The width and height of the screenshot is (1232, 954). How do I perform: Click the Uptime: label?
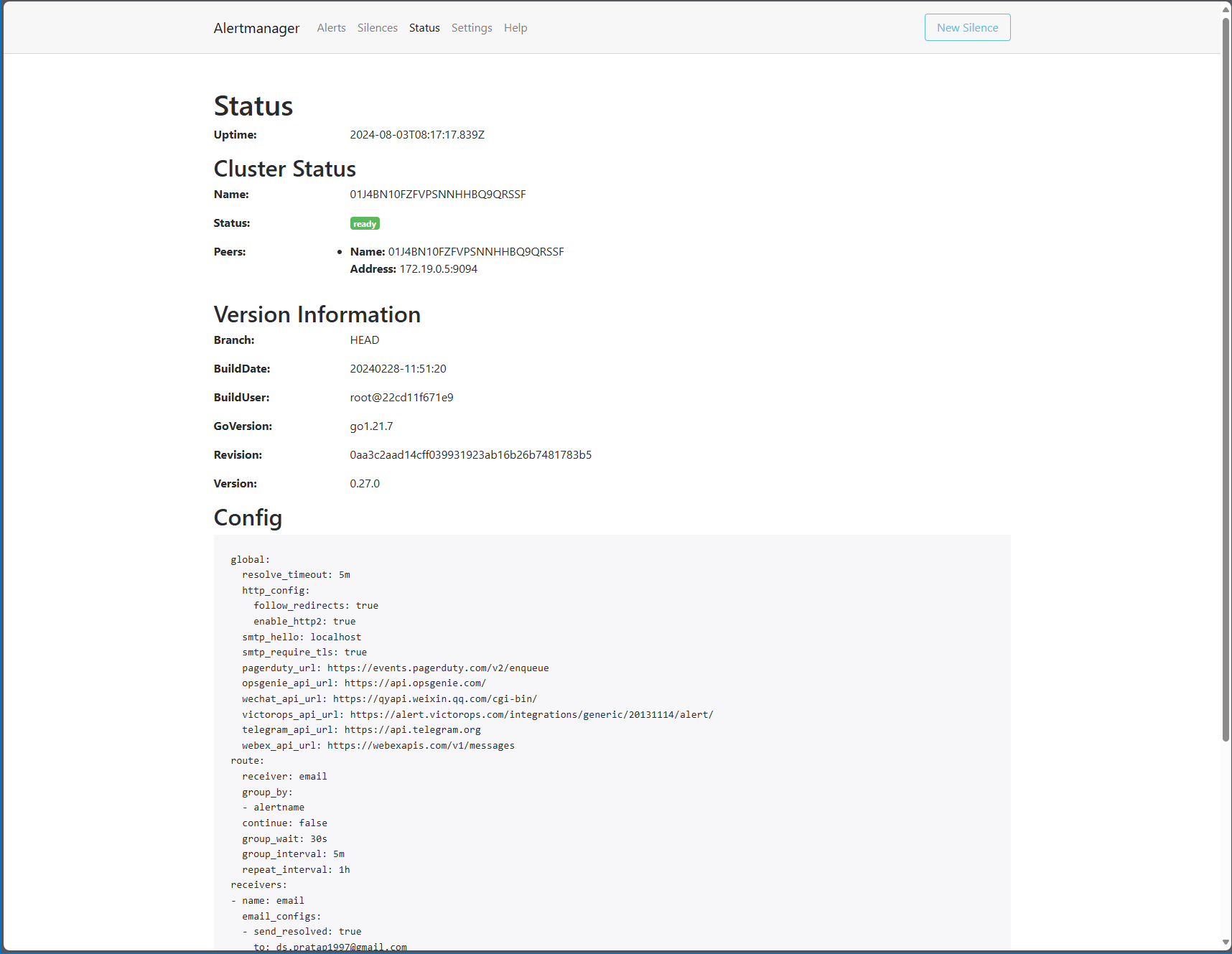tap(235, 135)
